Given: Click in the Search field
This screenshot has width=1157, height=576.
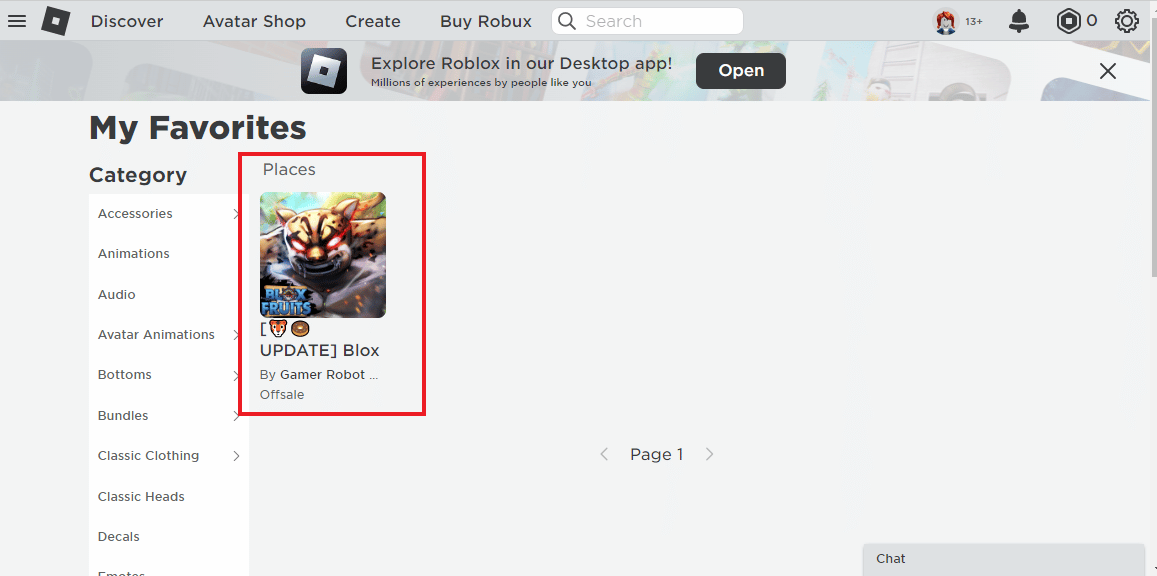Looking at the screenshot, I should tap(647, 21).
